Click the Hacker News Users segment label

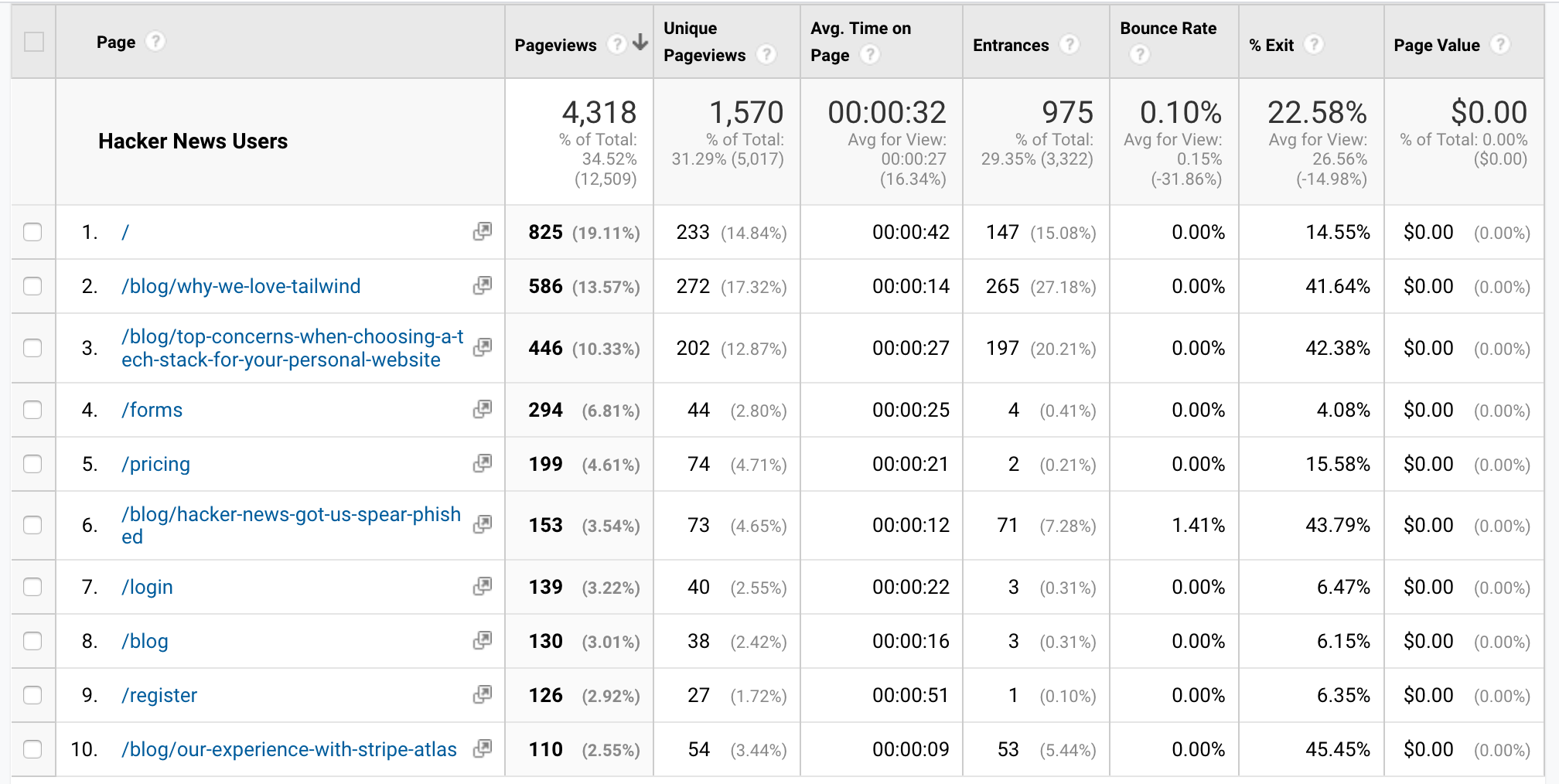pyautogui.click(x=193, y=141)
